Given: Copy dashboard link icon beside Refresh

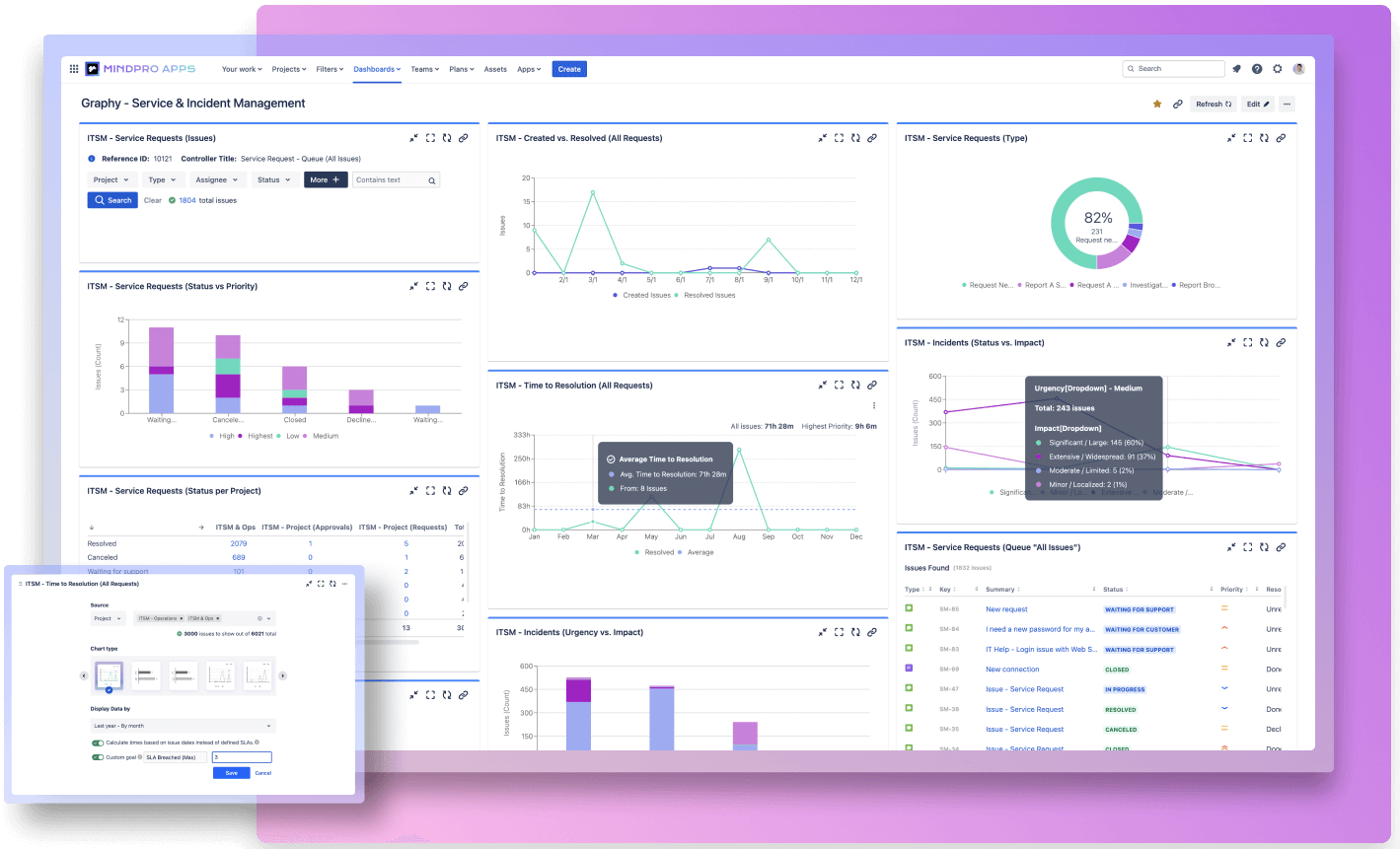Looking at the screenshot, I should tap(1177, 104).
